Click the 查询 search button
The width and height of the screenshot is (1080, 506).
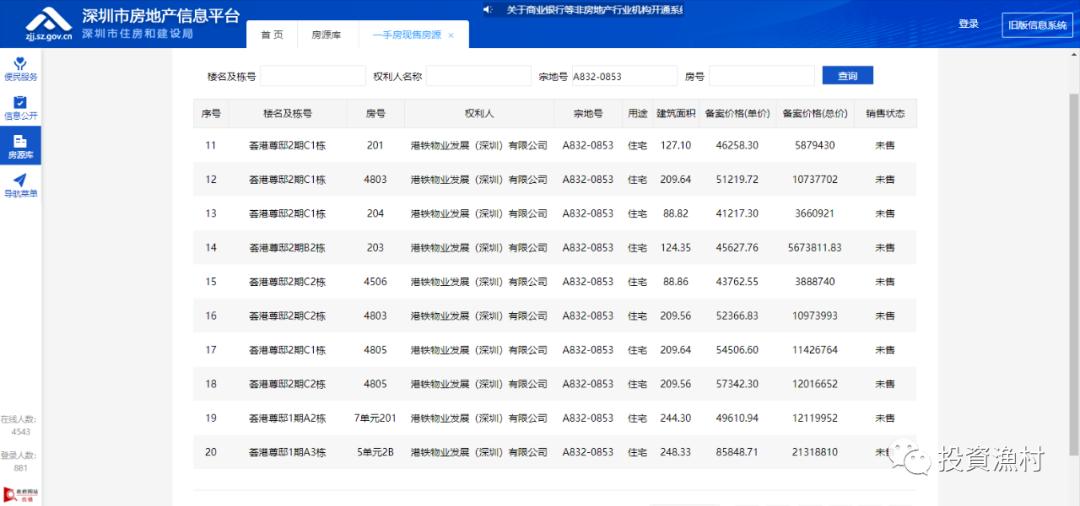[x=847, y=76]
